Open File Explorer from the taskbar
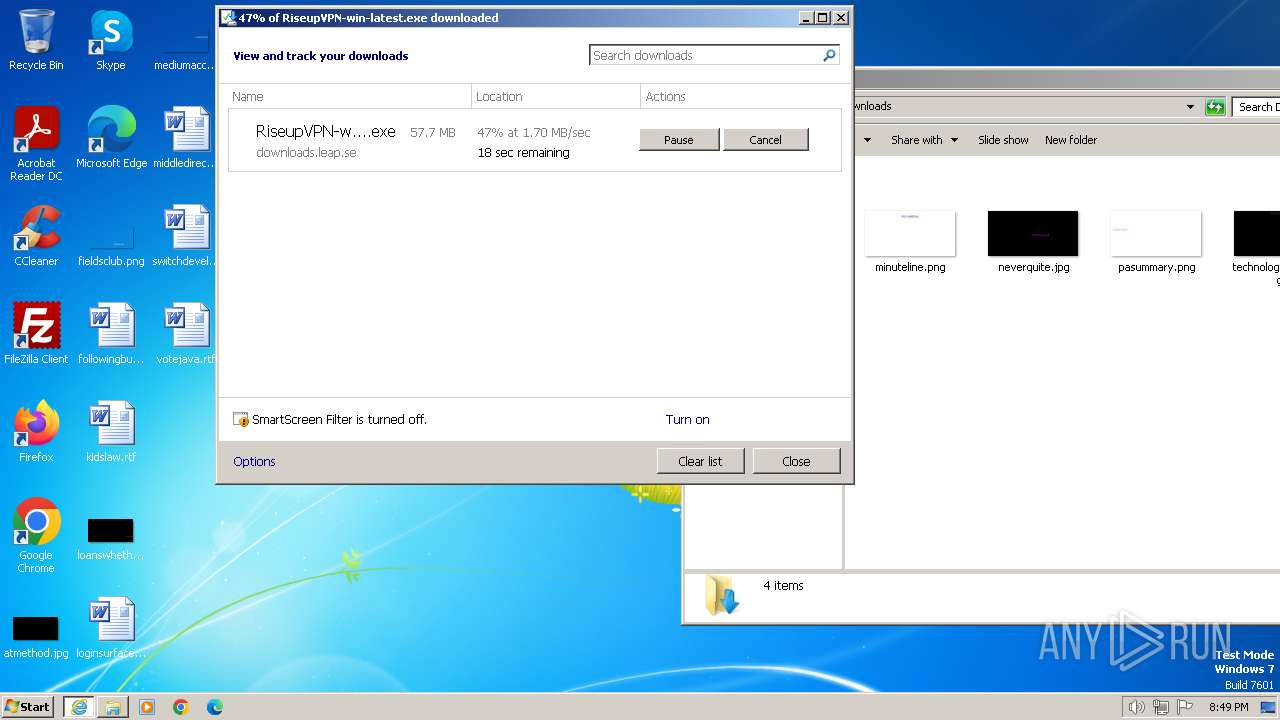The width and height of the screenshot is (1280, 720). (x=113, y=707)
